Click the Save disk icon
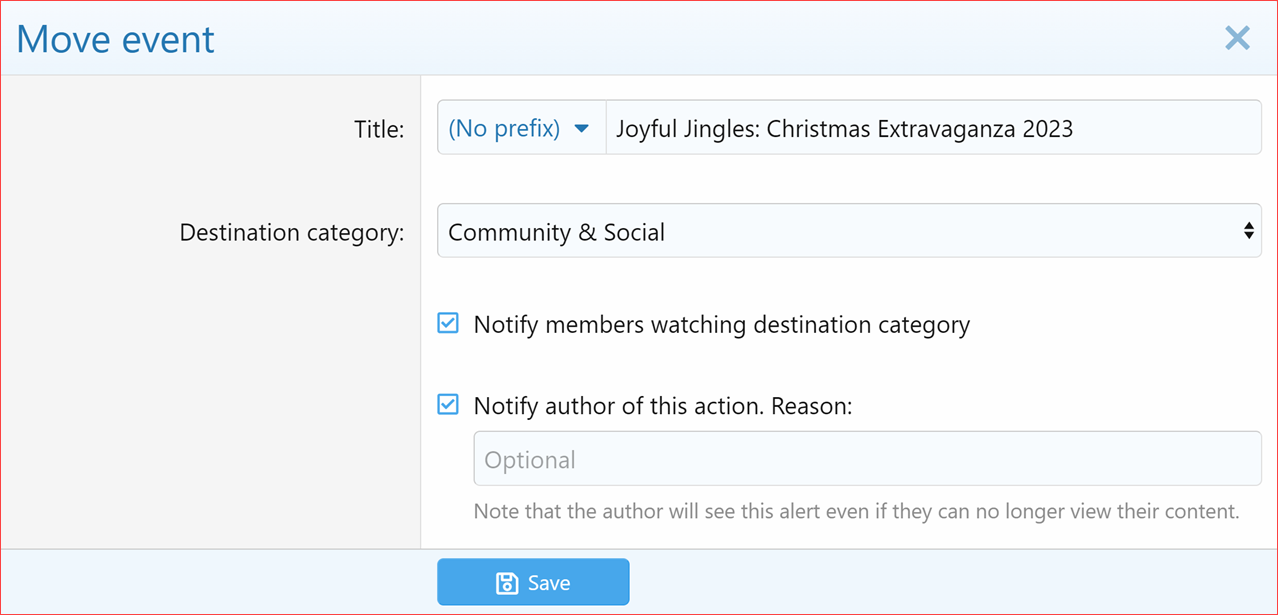This screenshot has height=615, width=1278. tap(508, 581)
